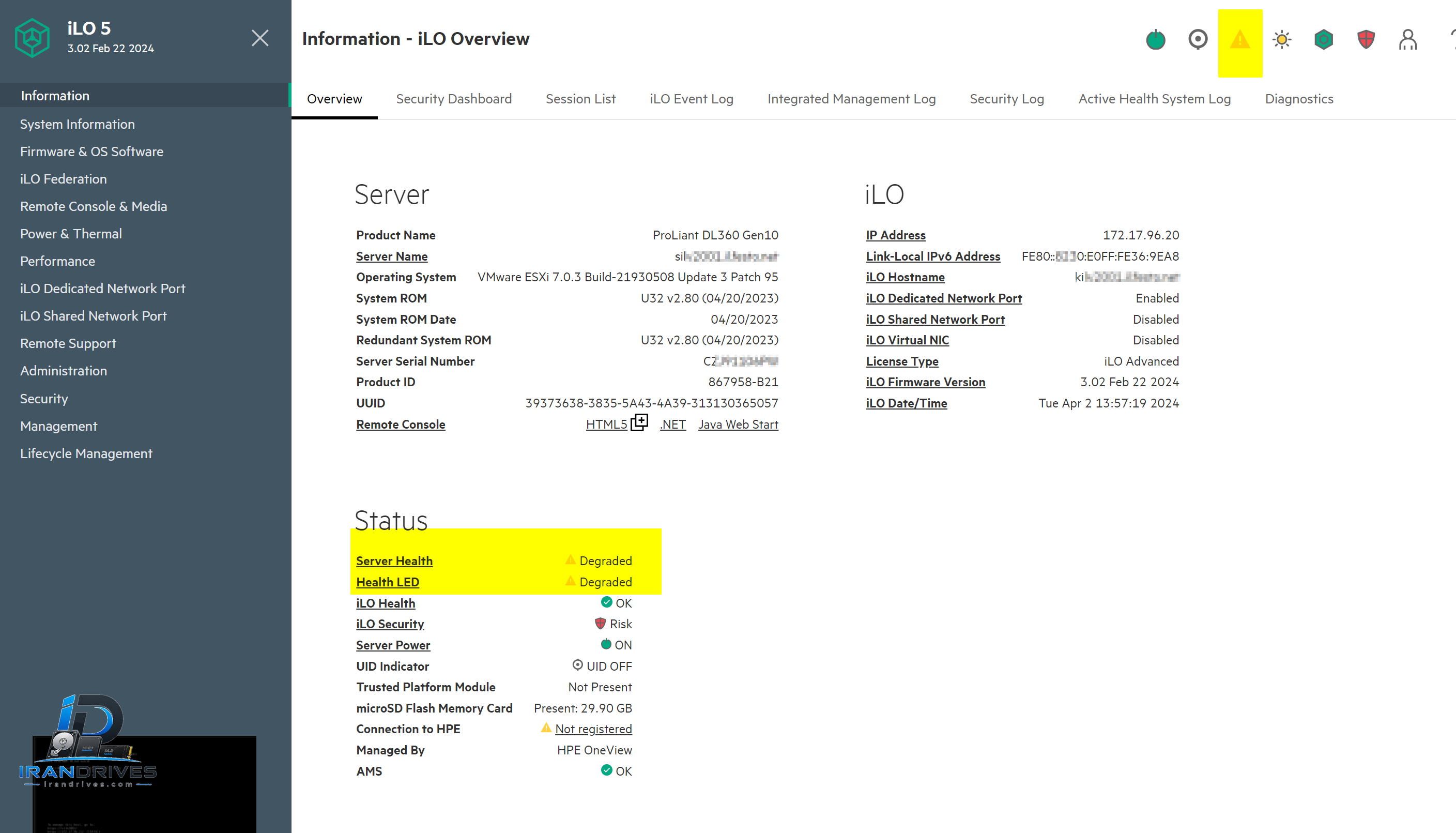Open the user account icon in header
Image resolution: width=1456 pixels, height=833 pixels.
(x=1408, y=39)
